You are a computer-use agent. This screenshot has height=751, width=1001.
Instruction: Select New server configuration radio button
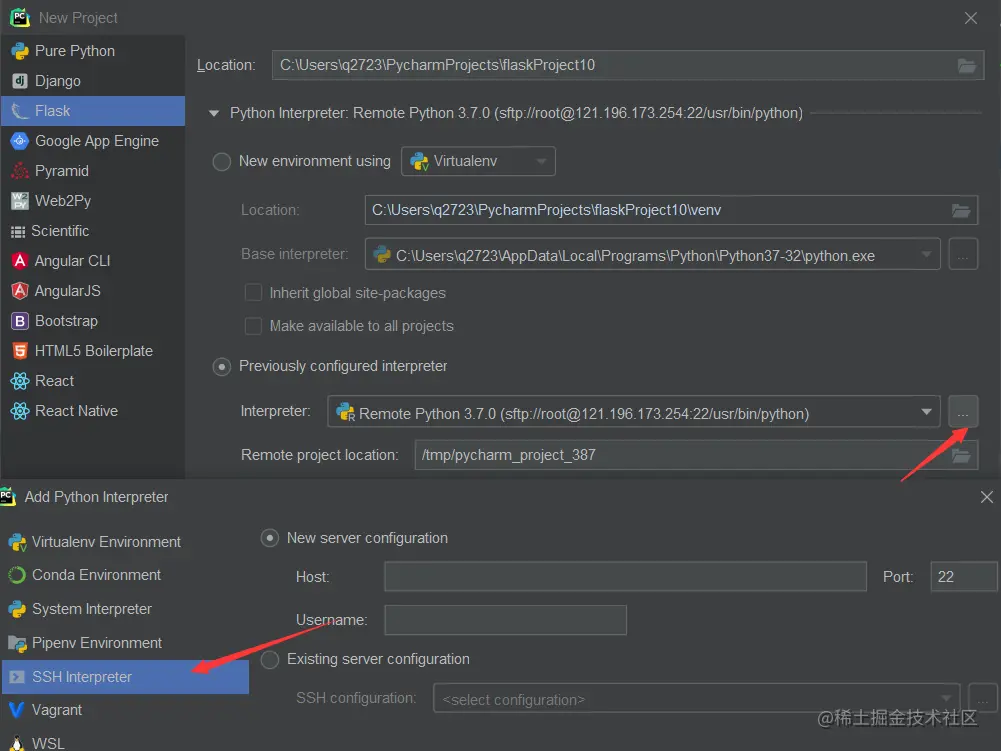click(270, 538)
